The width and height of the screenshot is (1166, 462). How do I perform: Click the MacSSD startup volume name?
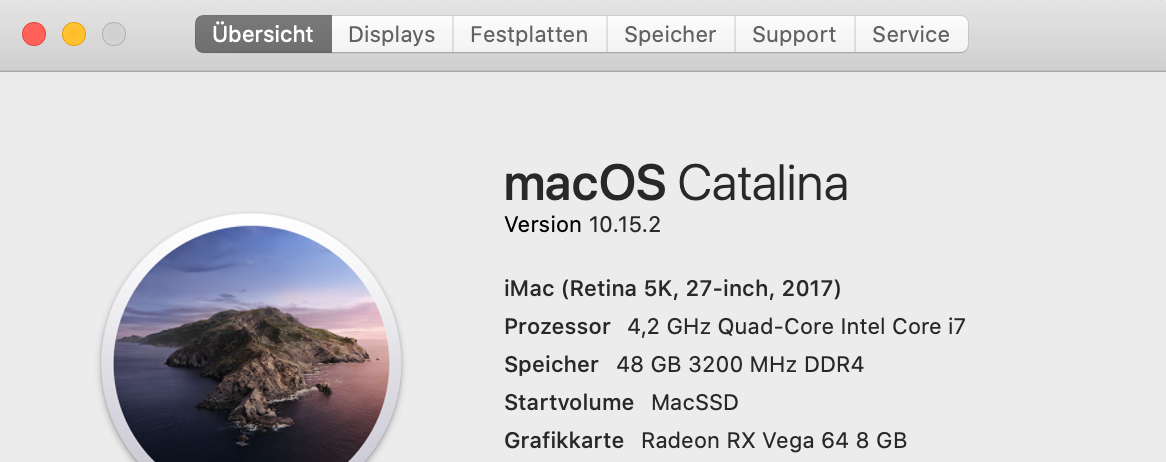pyautogui.click(x=694, y=403)
